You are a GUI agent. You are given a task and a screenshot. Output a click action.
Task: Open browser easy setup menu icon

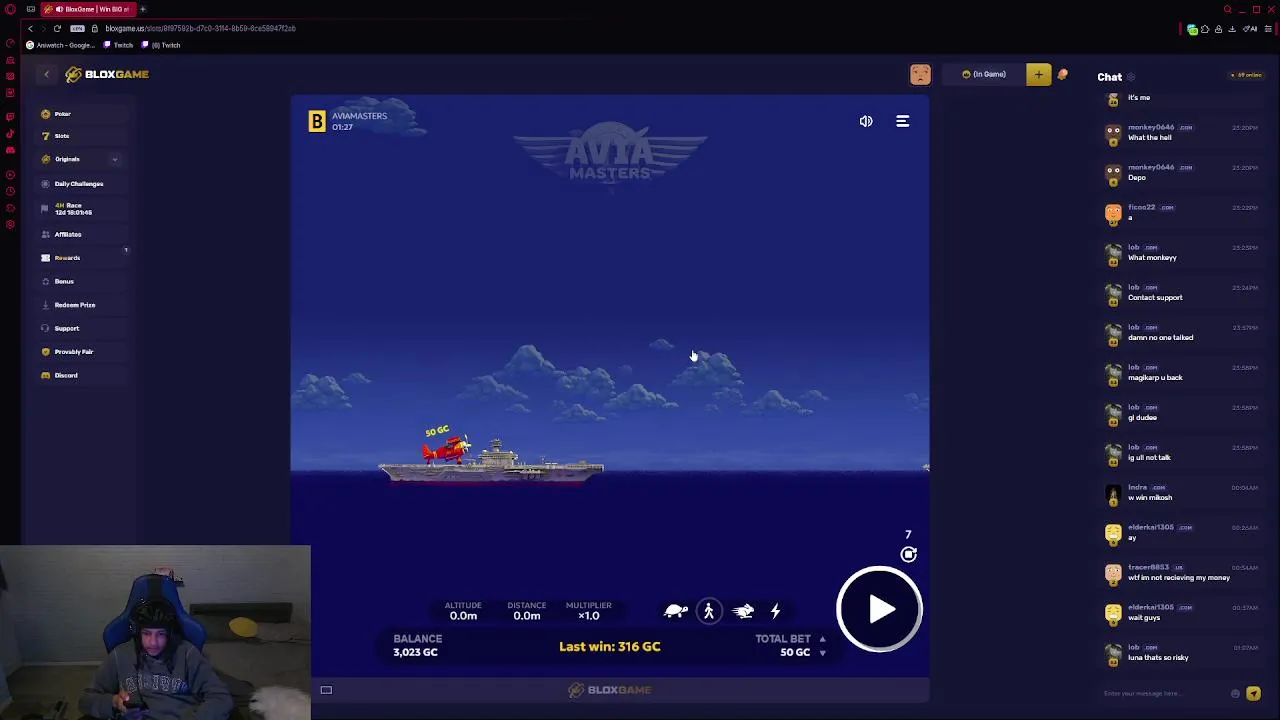[1268, 29]
